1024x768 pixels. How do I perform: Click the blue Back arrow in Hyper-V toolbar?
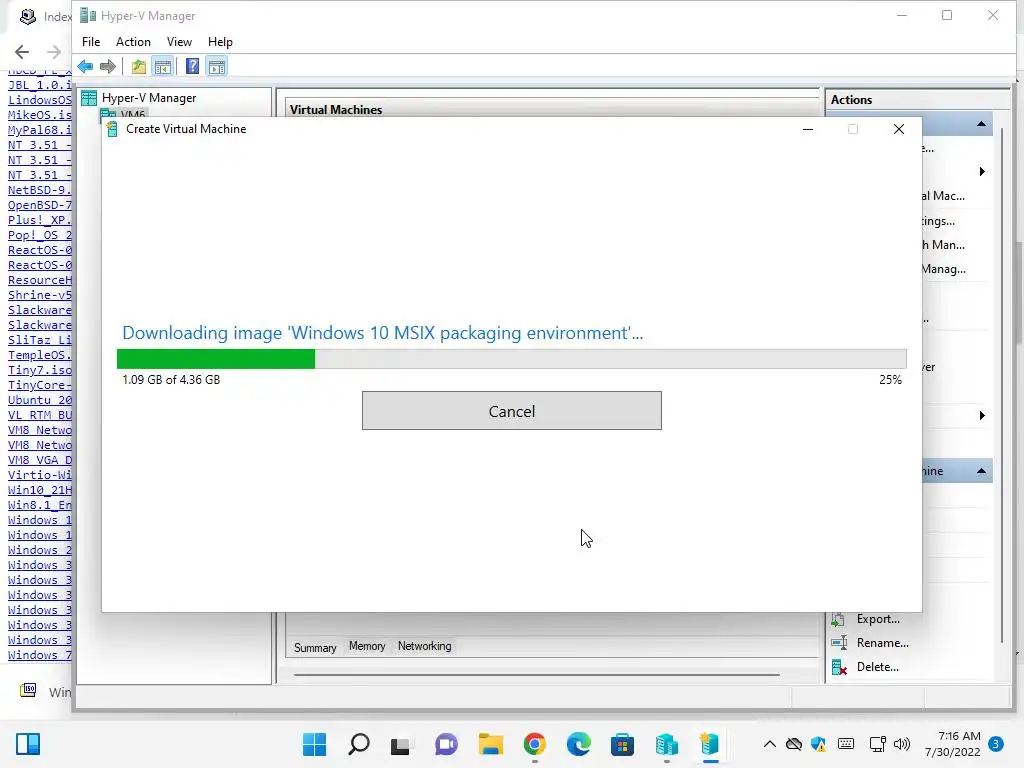85,66
